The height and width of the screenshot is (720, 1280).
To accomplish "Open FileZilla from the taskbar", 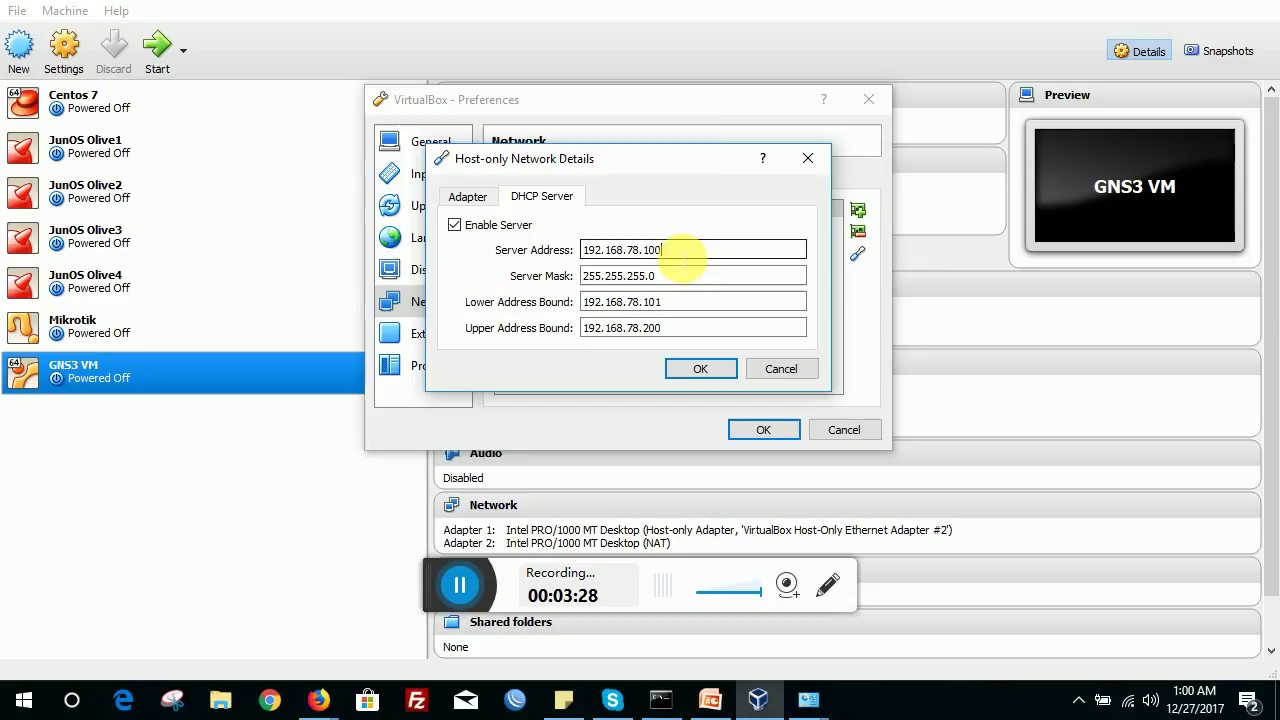I will 417,700.
